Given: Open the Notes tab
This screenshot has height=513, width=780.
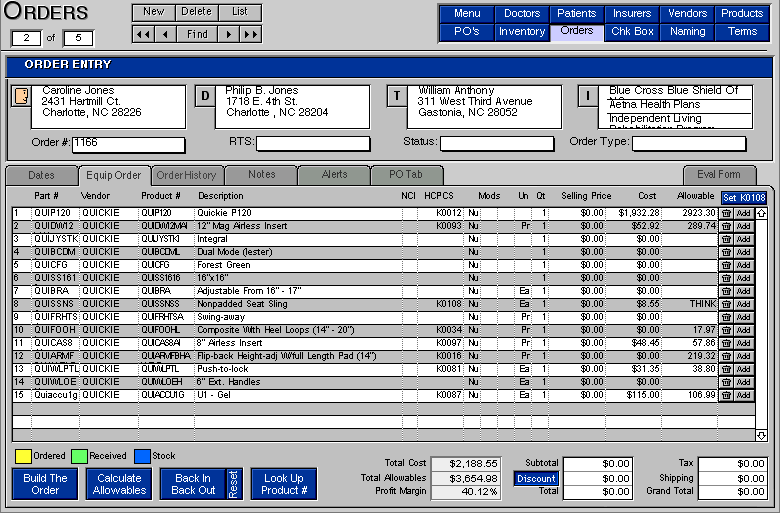Looking at the screenshot, I should pyautogui.click(x=262, y=175).
